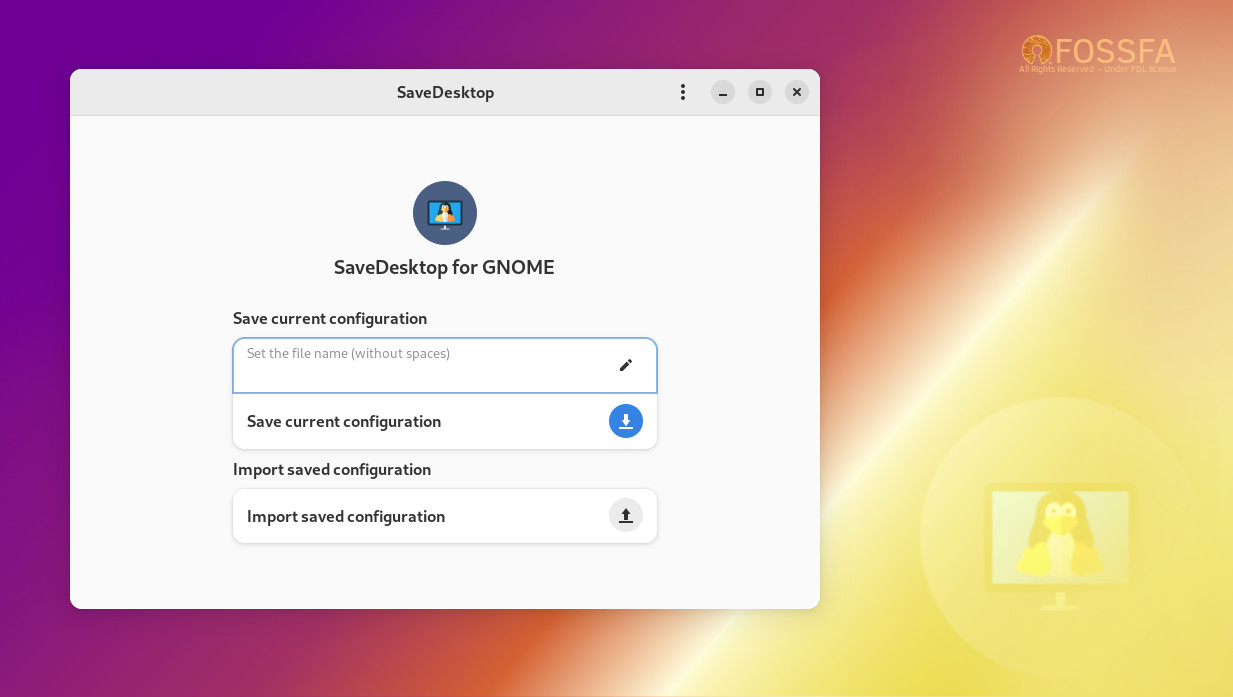1233x697 pixels.
Task: Click the upload icon to import a configuration
Action: pyautogui.click(x=626, y=515)
